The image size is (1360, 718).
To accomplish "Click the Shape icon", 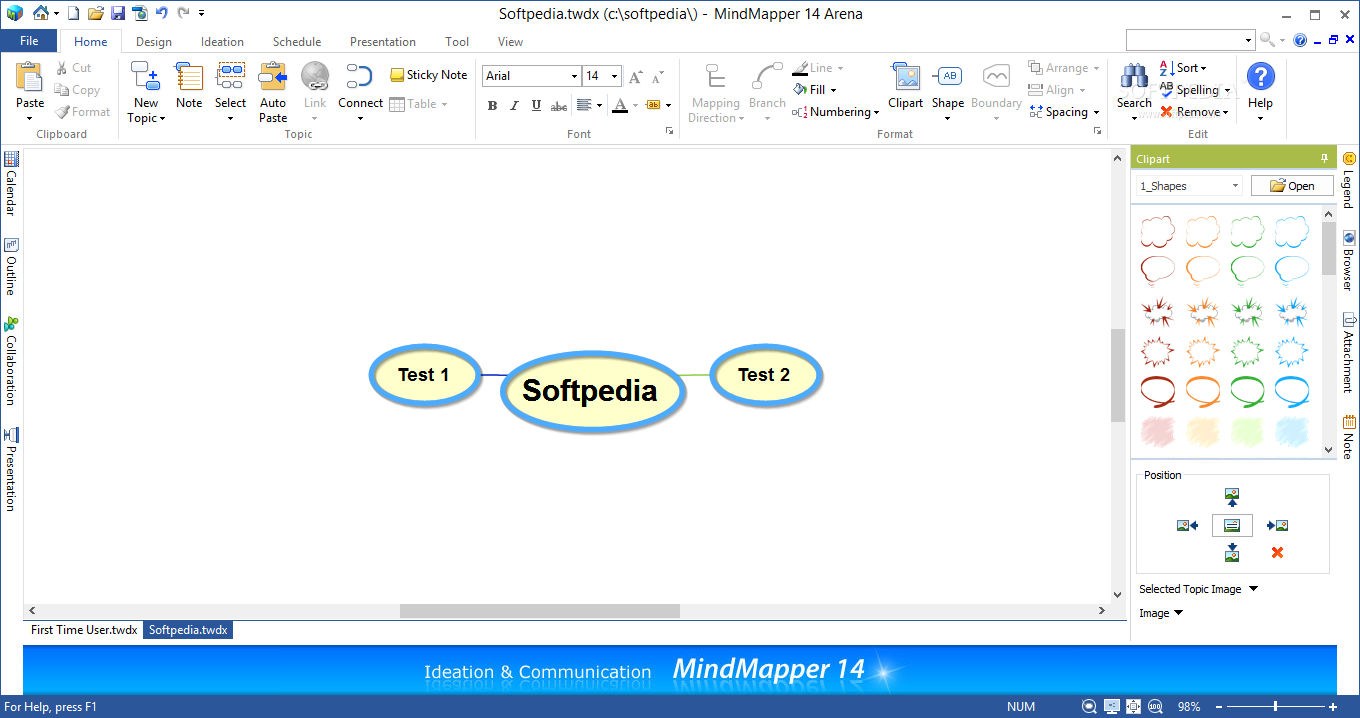I will coord(948,77).
